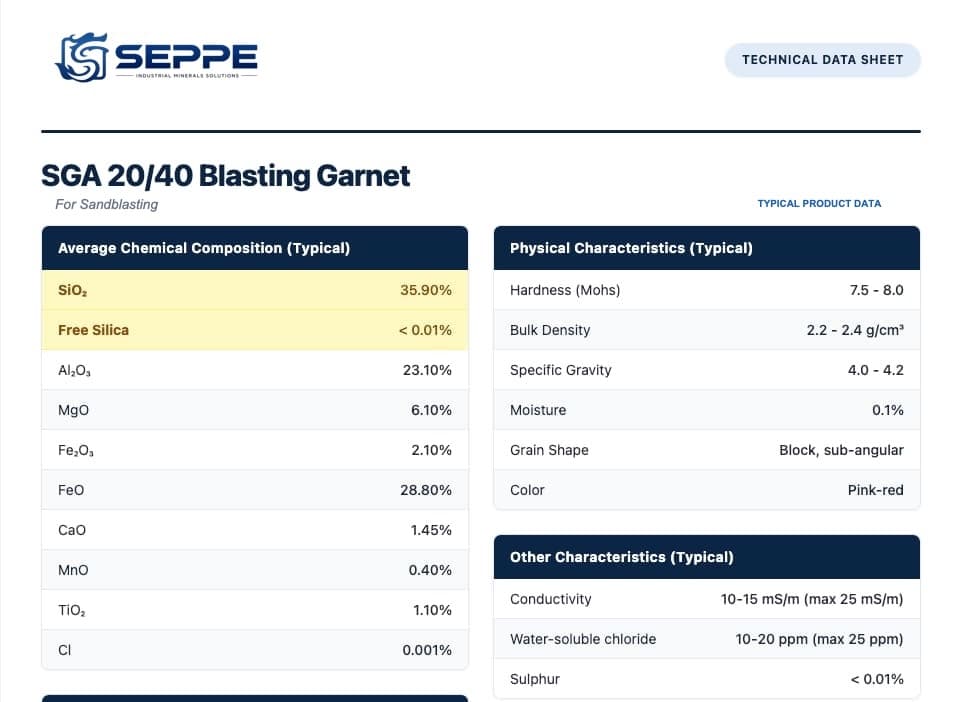Select the 23.10% value

point(427,370)
